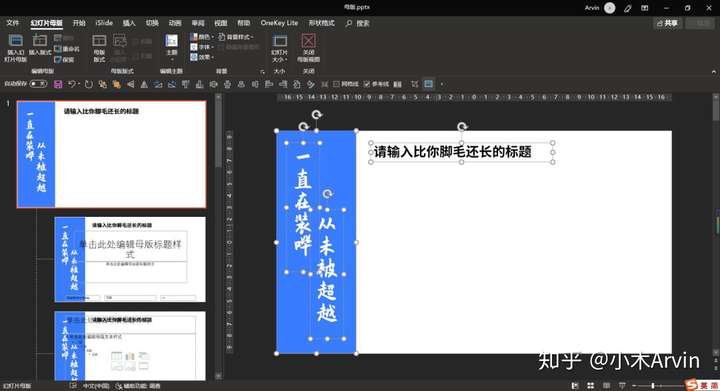Open Ribbon Display Options icon in title bar
Image resolution: width=720 pixels, height=391 pixels.
point(645,8)
